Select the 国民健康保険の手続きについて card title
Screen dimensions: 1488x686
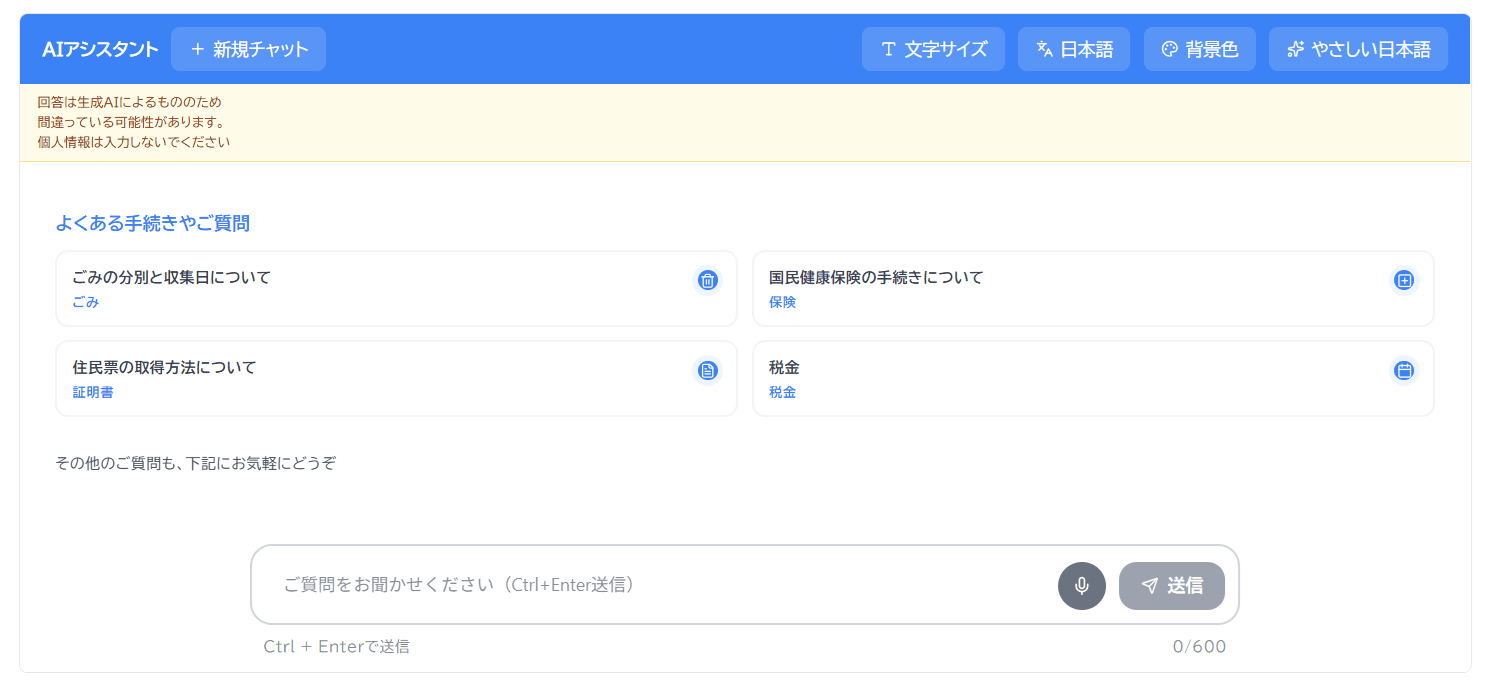click(x=876, y=277)
